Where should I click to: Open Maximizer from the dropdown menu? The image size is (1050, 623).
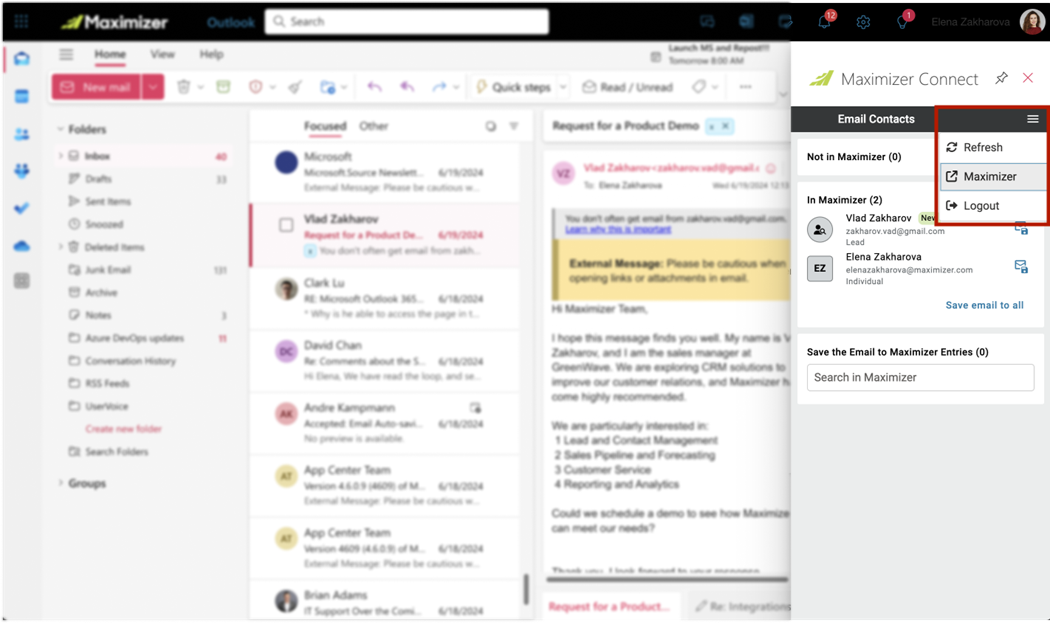pos(992,176)
